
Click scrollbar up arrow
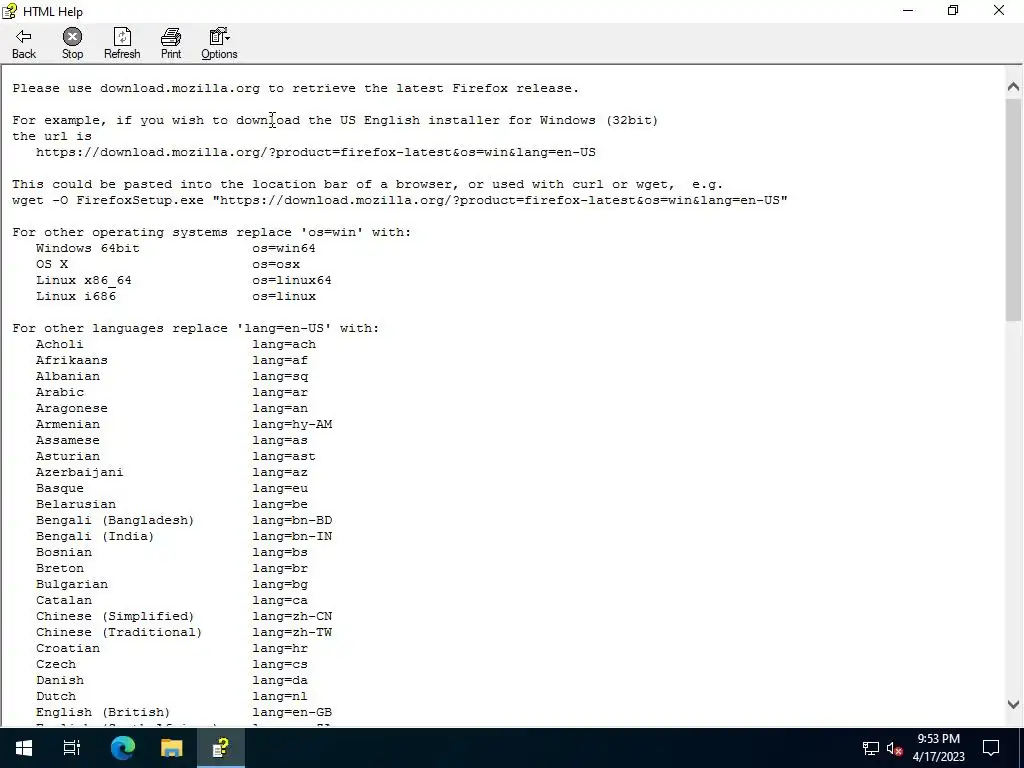[1014, 86]
